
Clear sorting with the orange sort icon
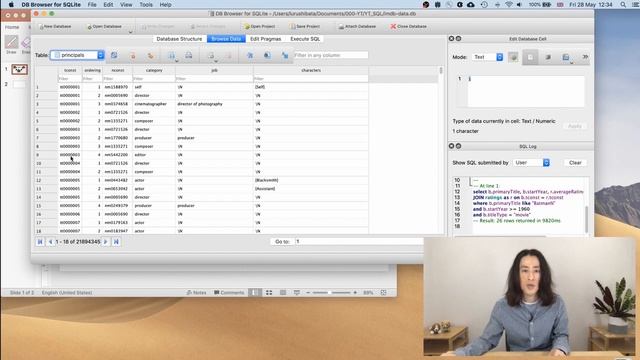(x=151, y=56)
